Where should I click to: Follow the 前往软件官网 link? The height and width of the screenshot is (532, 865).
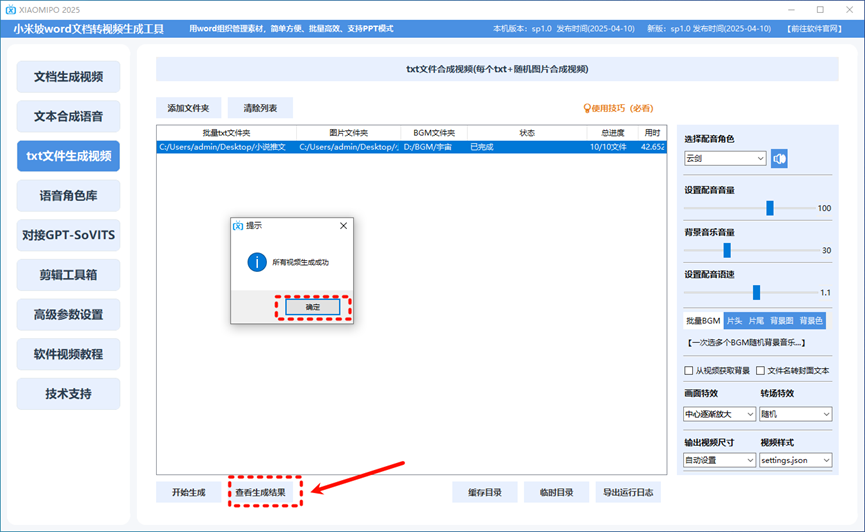click(x=815, y=29)
